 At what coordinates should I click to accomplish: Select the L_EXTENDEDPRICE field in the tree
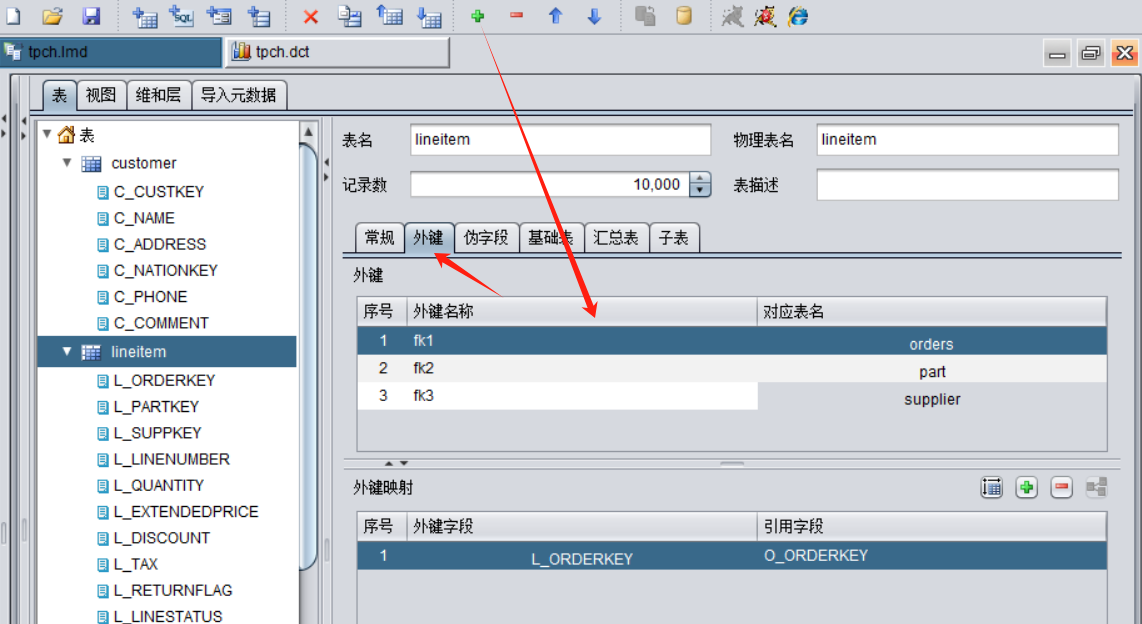tap(186, 511)
